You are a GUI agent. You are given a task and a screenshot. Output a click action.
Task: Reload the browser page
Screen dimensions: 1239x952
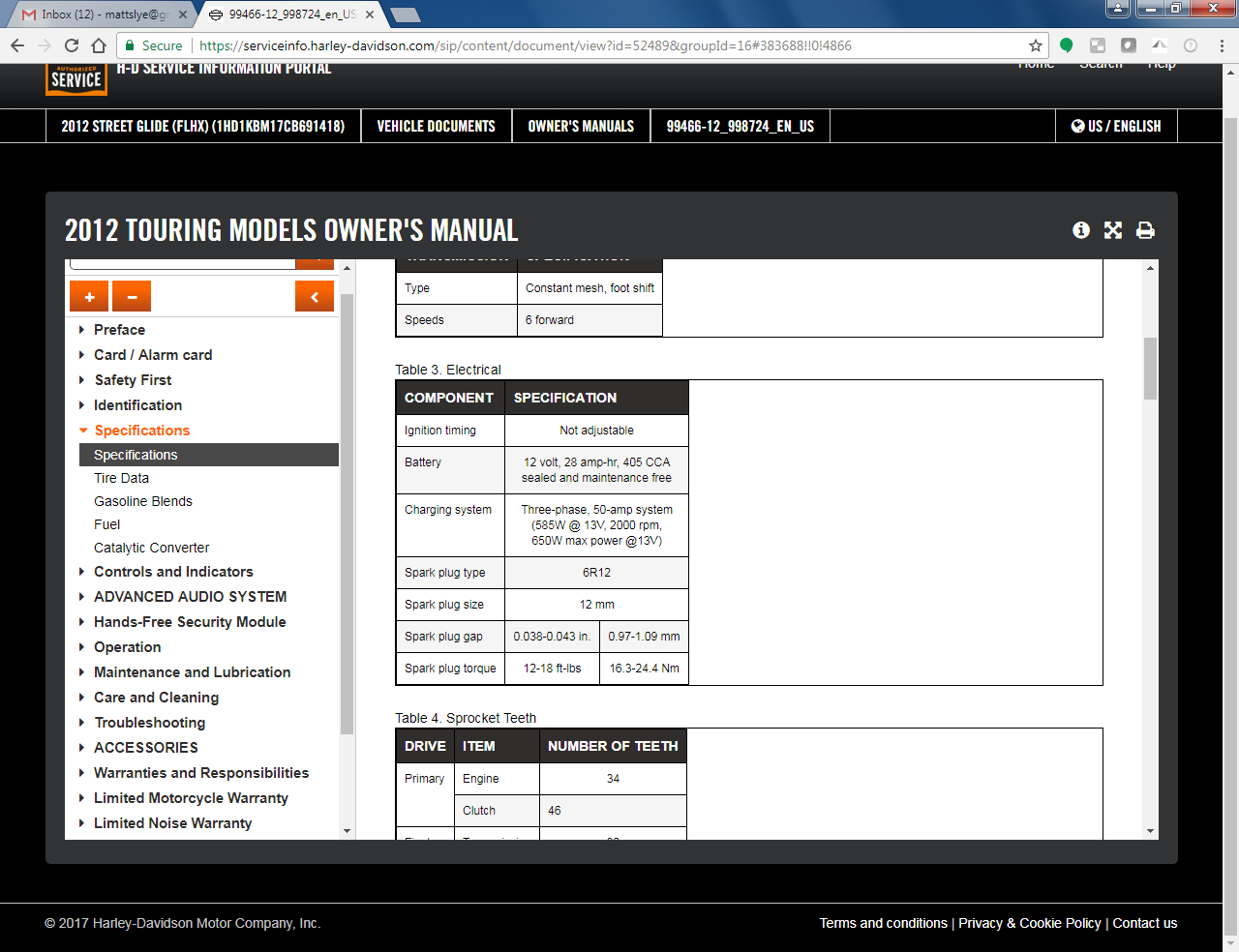point(72,45)
